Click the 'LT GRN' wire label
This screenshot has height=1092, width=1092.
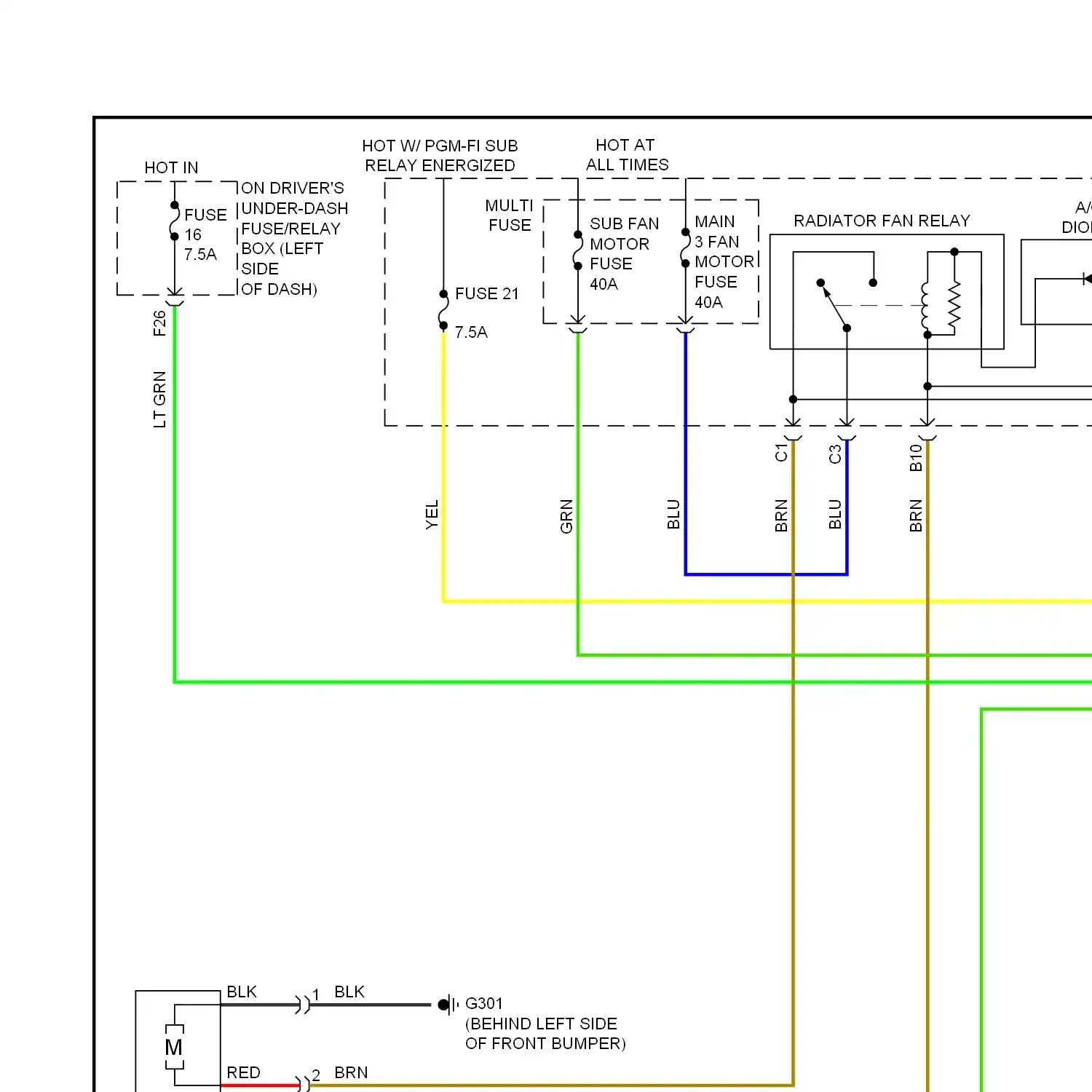[x=159, y=399]
